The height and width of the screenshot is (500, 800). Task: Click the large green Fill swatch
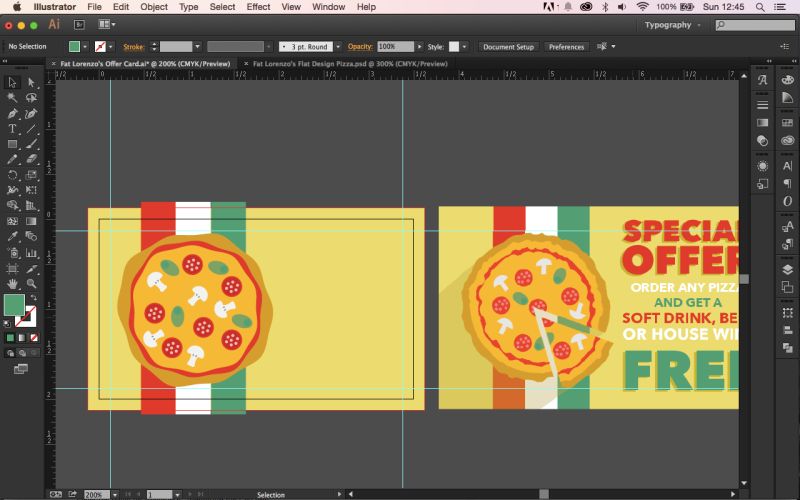(14, 305)
